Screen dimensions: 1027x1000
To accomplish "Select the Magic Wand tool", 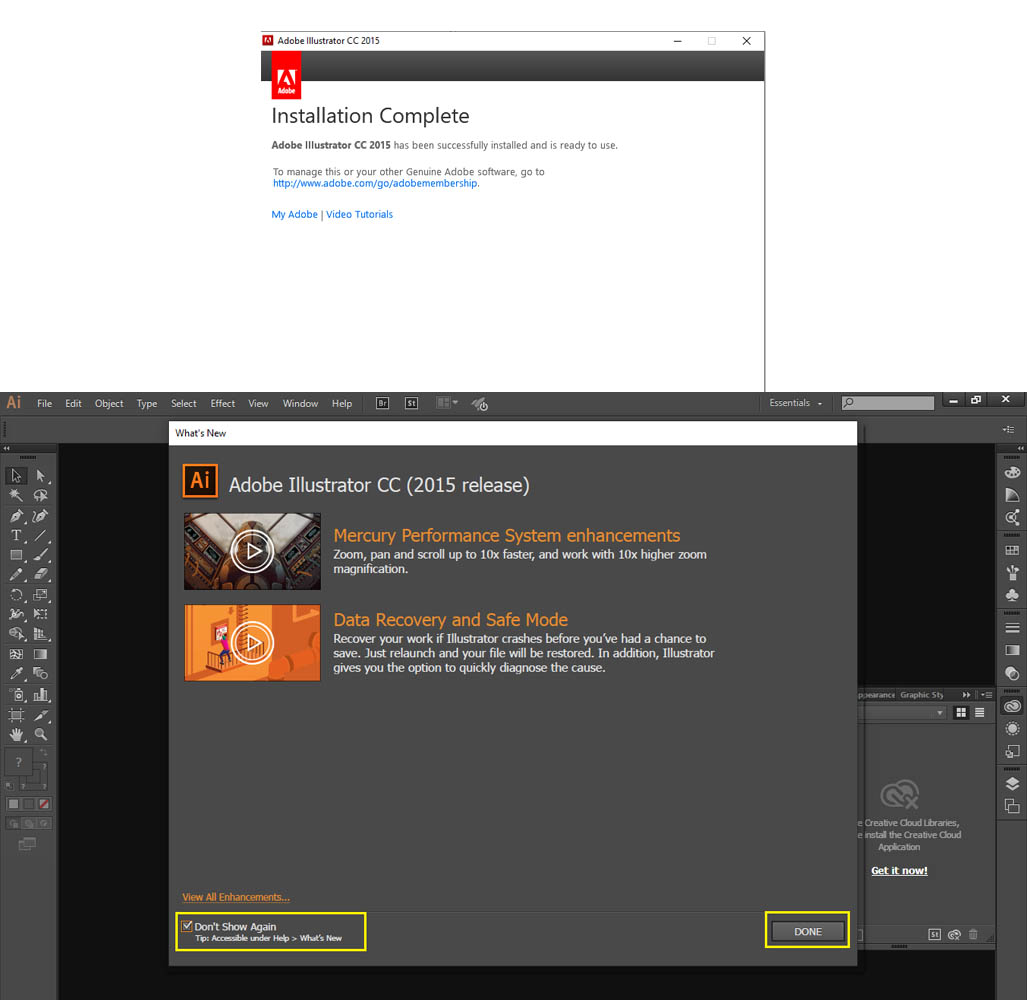I will coord(16,495).
